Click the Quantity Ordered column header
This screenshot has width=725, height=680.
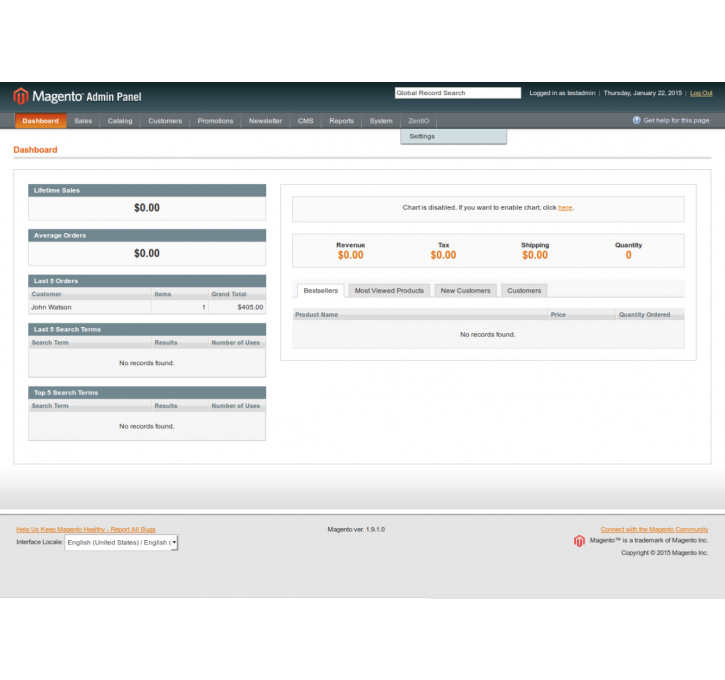(650, 314)
